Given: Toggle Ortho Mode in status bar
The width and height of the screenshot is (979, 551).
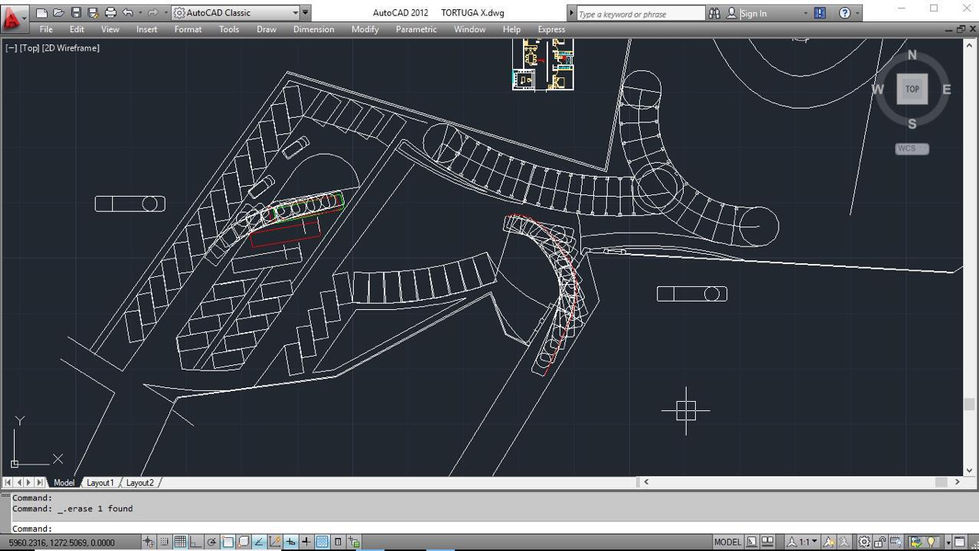Looking at the screenshot, I should click(x=195, y=542).
